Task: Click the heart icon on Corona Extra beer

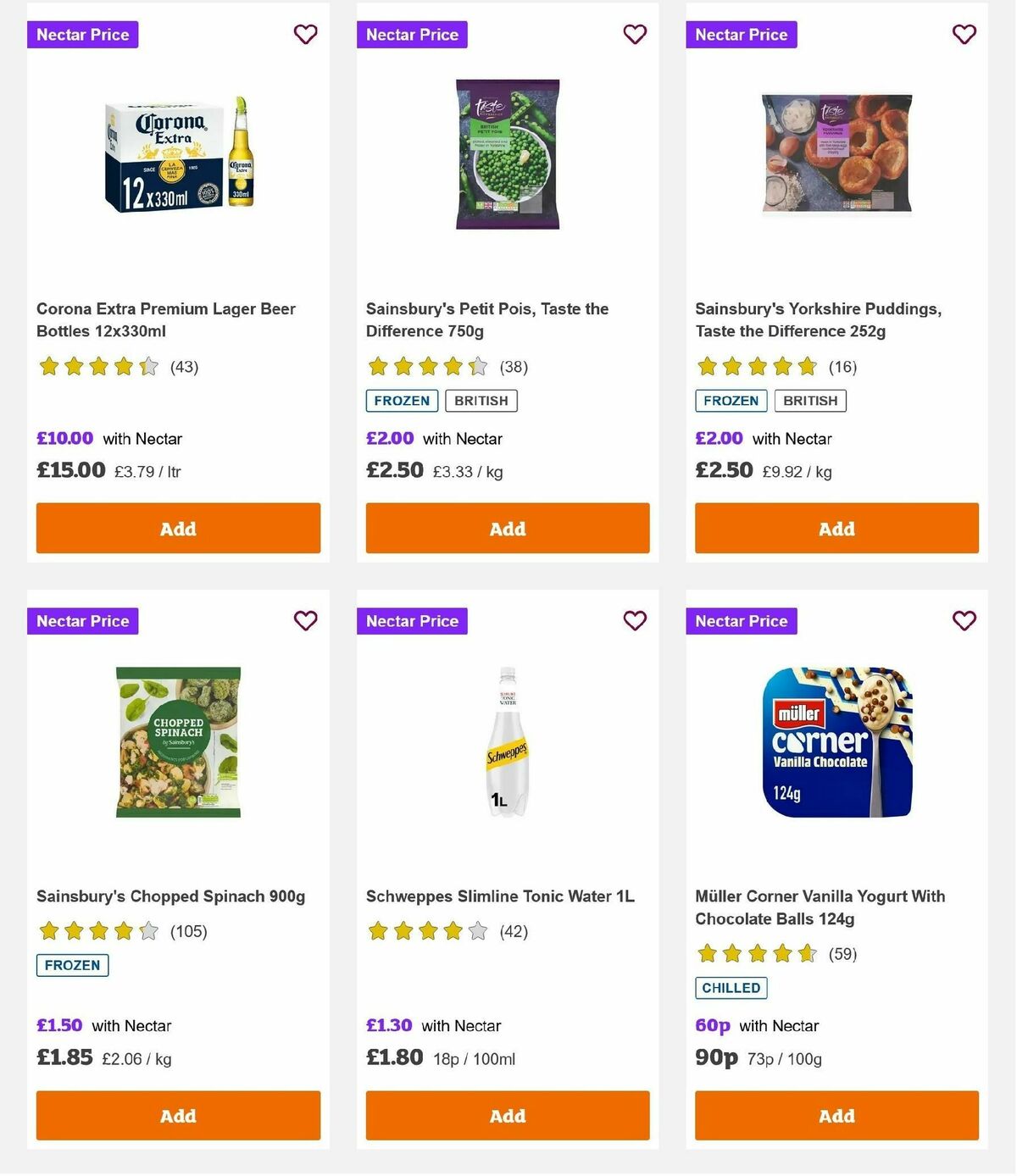Action: [x=305, y=35]
